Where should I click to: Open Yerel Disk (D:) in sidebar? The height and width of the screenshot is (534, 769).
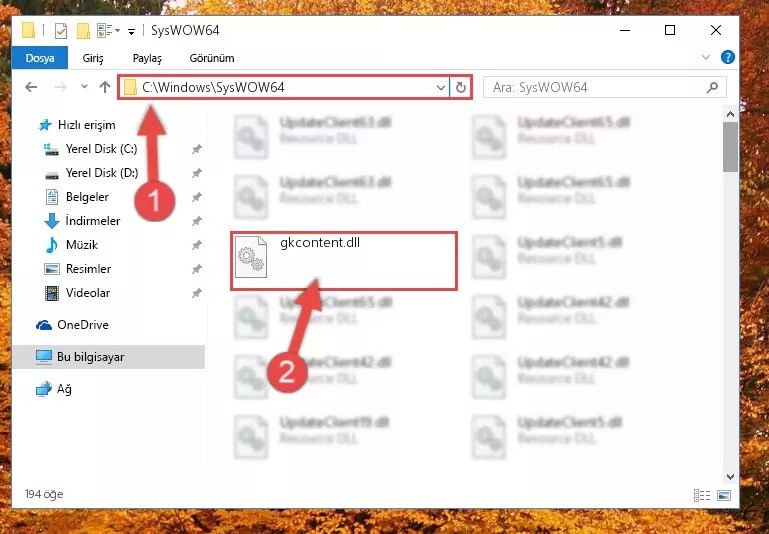[x=102, y=173]
